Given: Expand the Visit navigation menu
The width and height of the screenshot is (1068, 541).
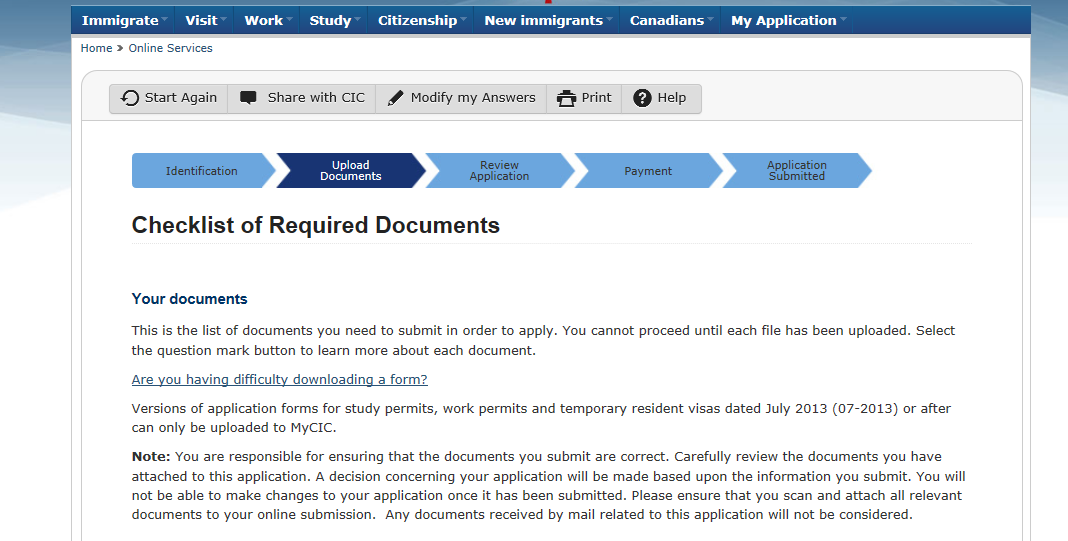Looking at the screenshot, I should tap(204, 20).
